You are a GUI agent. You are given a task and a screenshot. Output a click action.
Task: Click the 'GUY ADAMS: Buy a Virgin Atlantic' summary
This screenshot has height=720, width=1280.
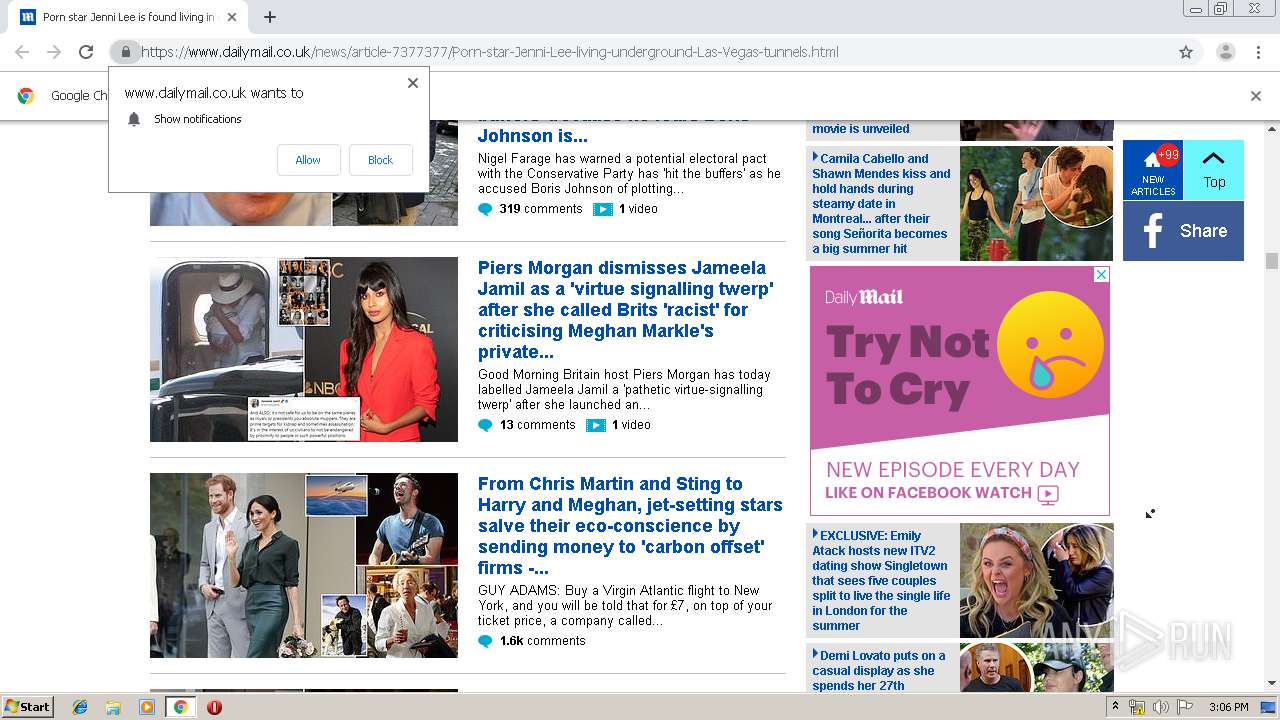[x=625, y=606]
